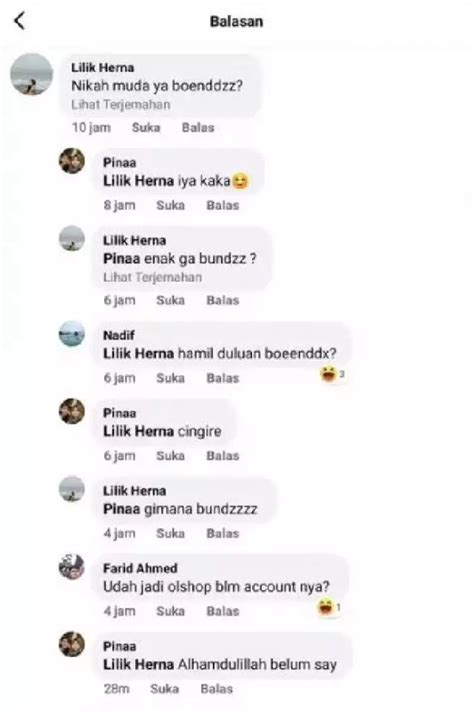The image size is (474, 714).
Task: Tap Lilik Herna mention in Nadif's comment
Action: (138, 353)
